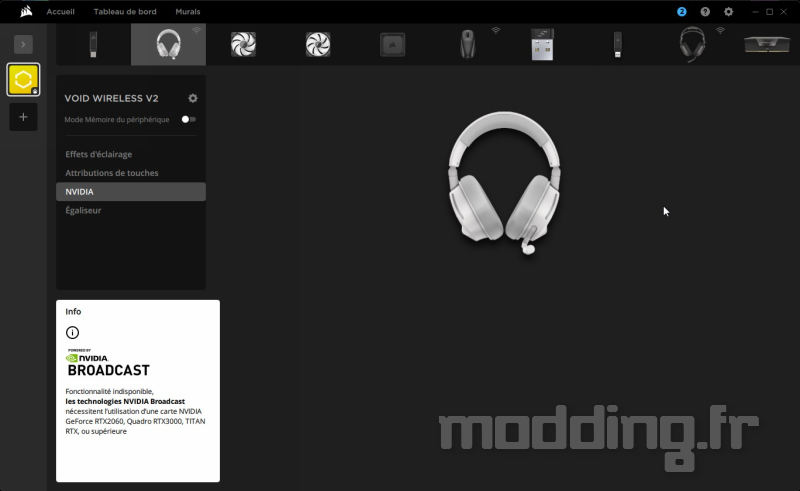Viewport: 800px width, 491px height.
Task: Click the NVIDIA Broadcast logo
Action: (x=108, y=363)
